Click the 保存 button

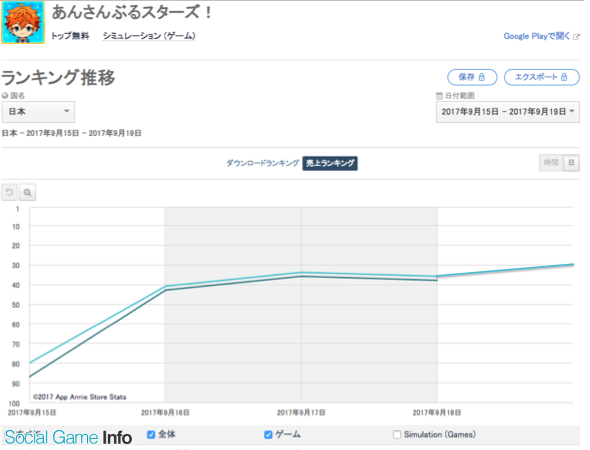click(x=472, y=77)
